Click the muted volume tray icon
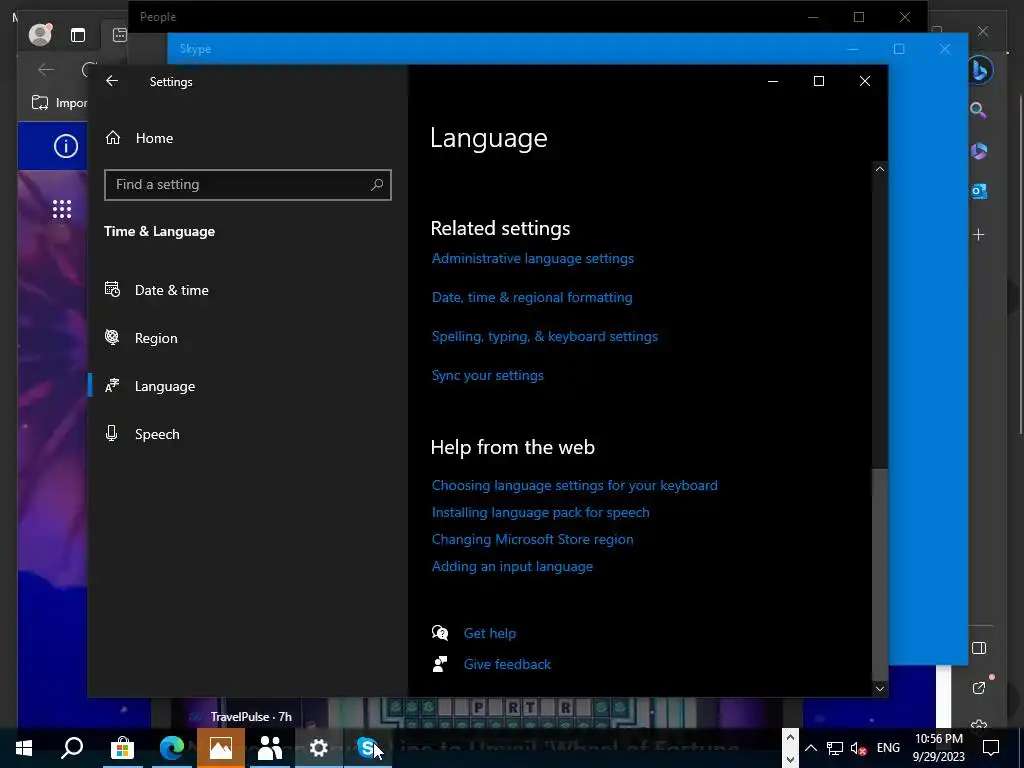Screen dimensions: 1024x768 (x=859, y=748)
